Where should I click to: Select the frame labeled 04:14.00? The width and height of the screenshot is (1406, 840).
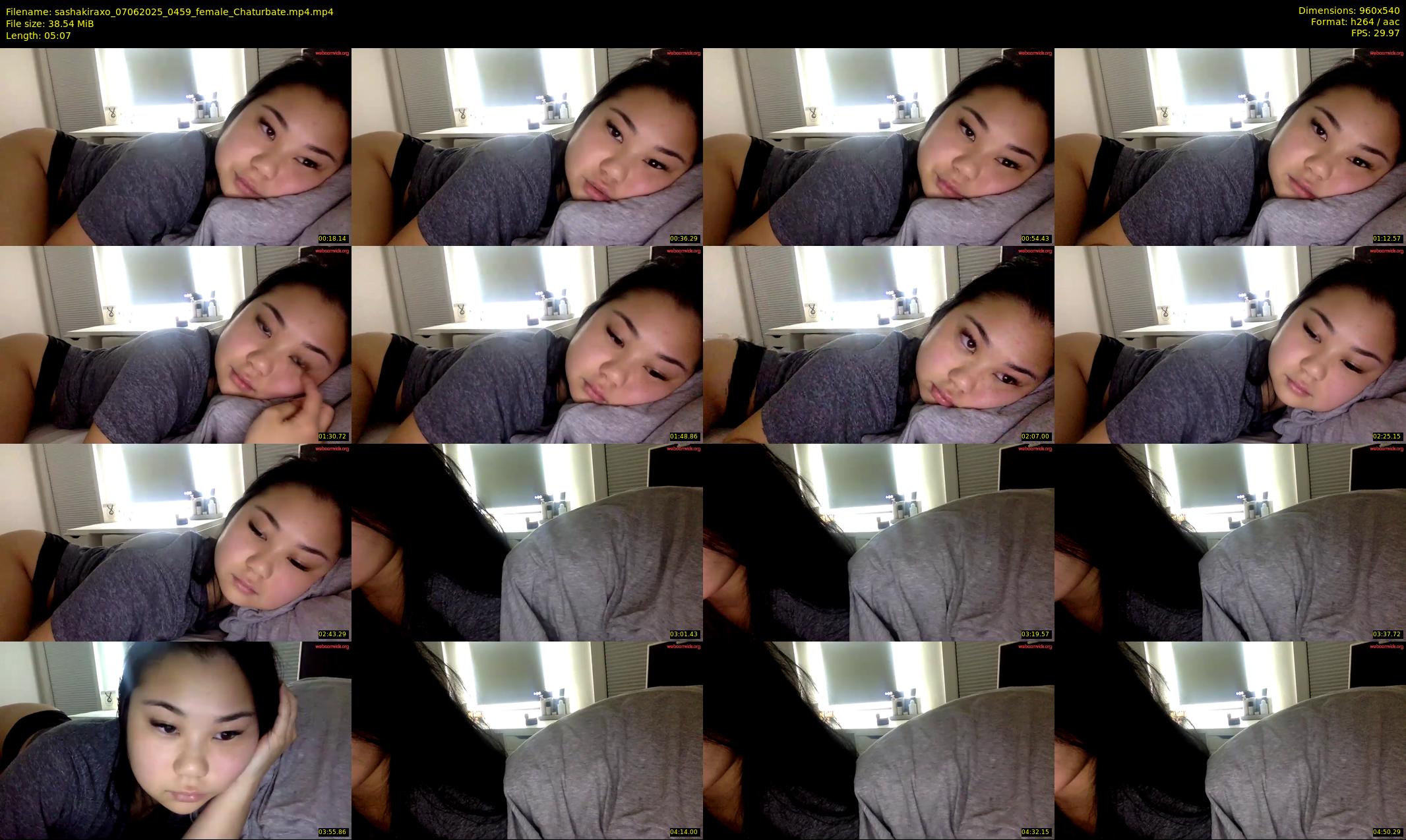[527, 740]
